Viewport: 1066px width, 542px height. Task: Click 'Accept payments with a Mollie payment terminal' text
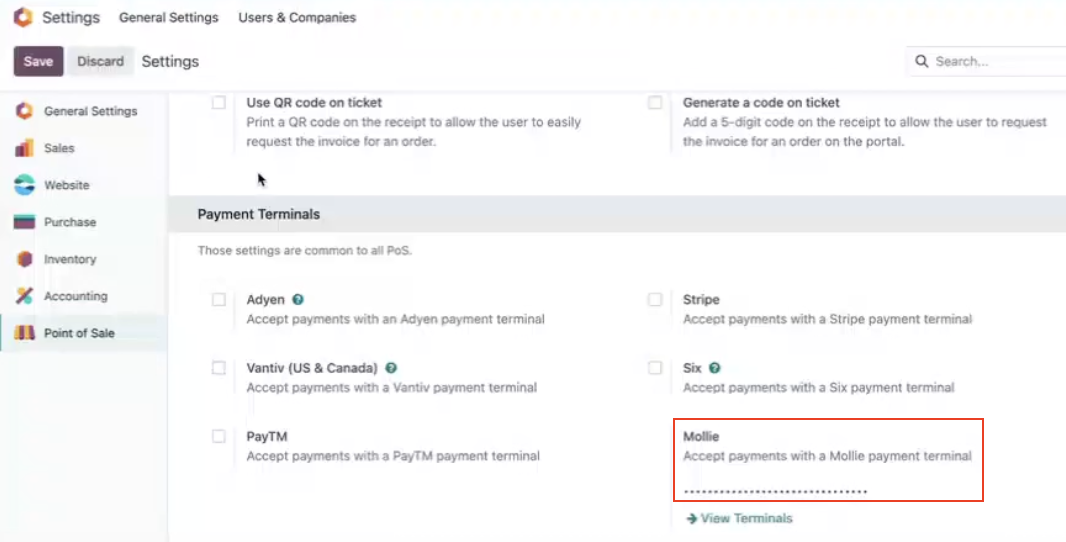(827, 456)
